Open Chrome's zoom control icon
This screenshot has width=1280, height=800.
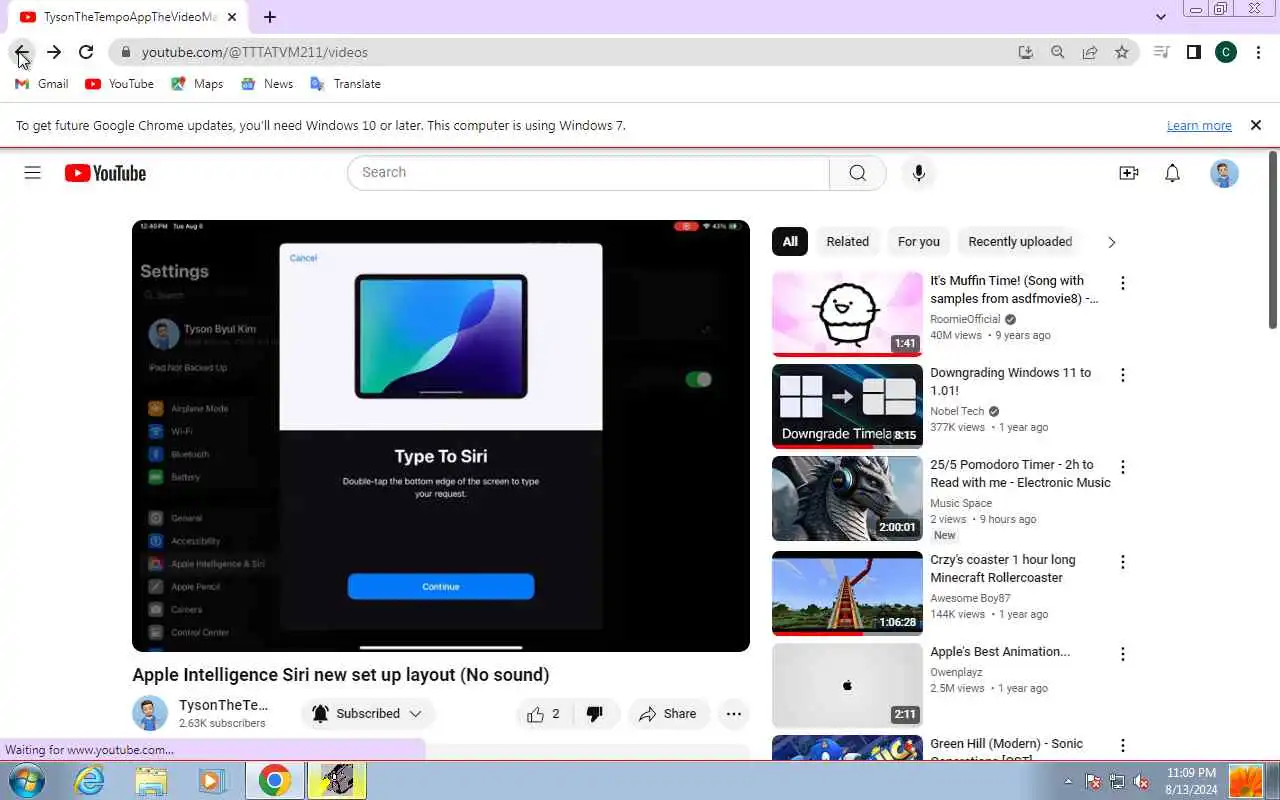[1058, 52]
